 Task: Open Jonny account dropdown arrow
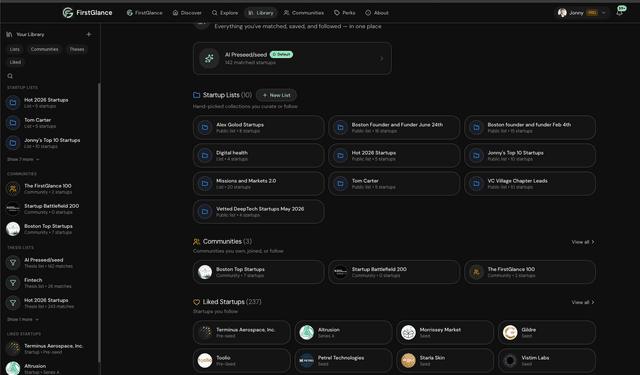point(603,13)
